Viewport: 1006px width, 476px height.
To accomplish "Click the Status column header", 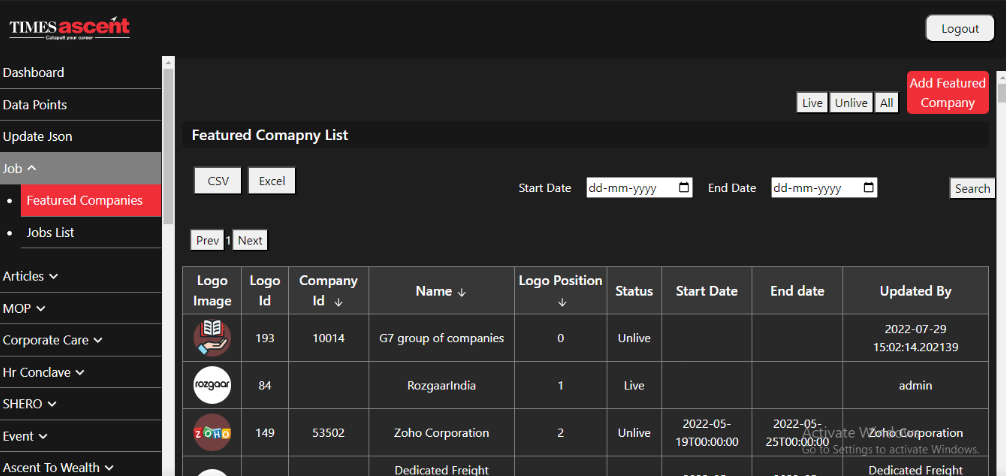I will [634, 291].
